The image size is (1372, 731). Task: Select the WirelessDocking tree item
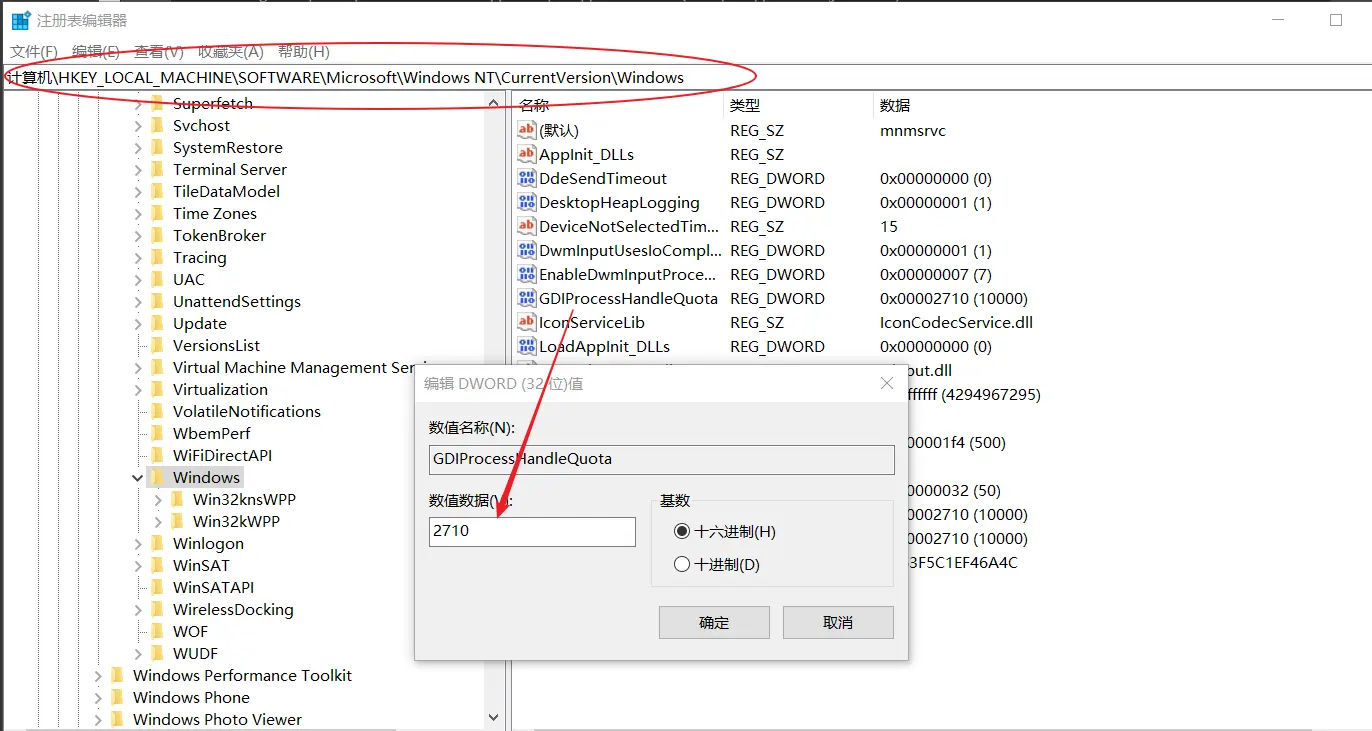233,609
